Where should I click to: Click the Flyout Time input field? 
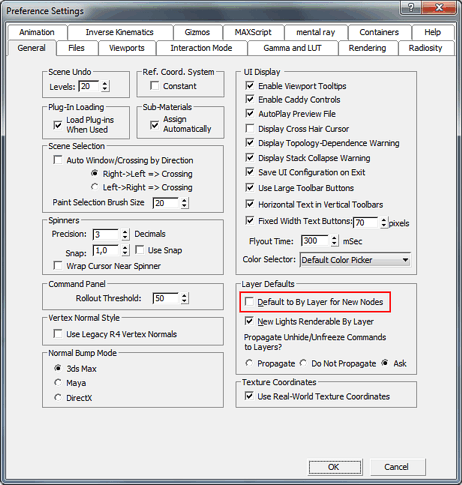click(x=315, y=241)
